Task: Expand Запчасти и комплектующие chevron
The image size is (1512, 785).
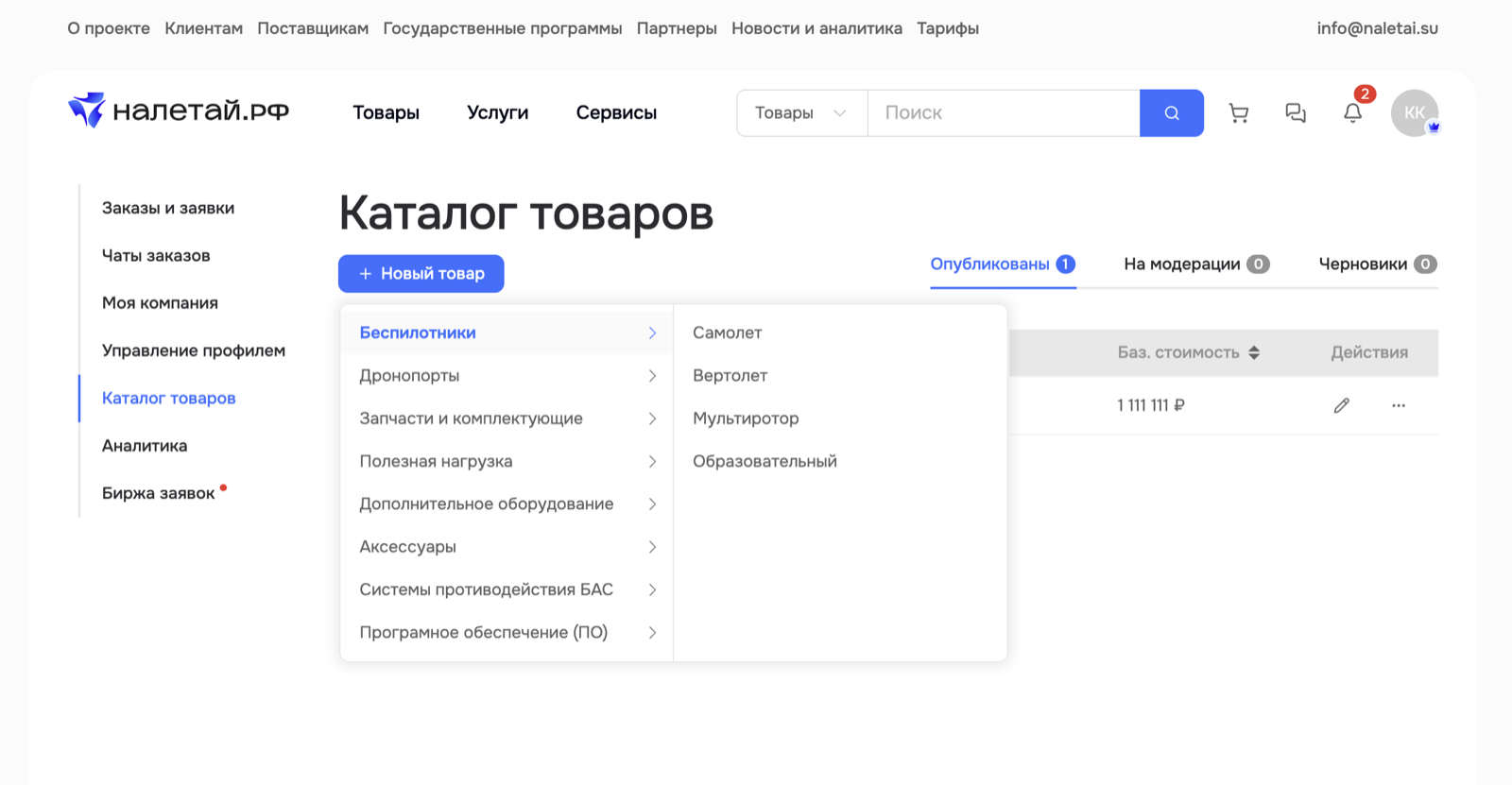Action: point(652,418)
